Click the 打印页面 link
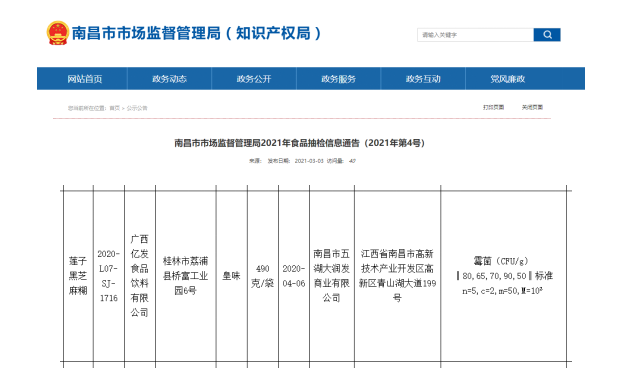 (x=493, y=107)
